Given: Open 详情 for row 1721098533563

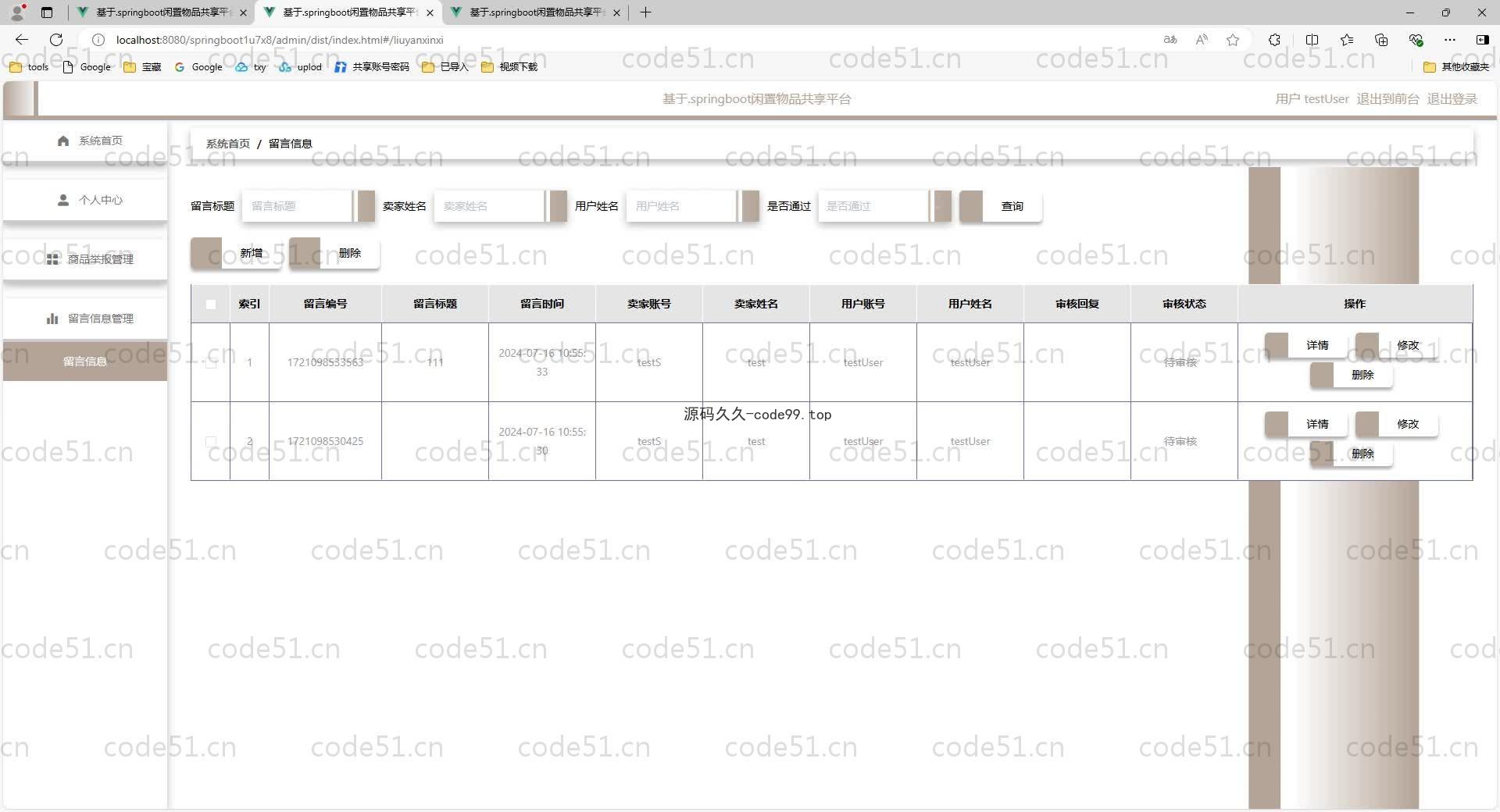Looking at the screenshot, I should pyautogui.click(x=1305, y=345).
